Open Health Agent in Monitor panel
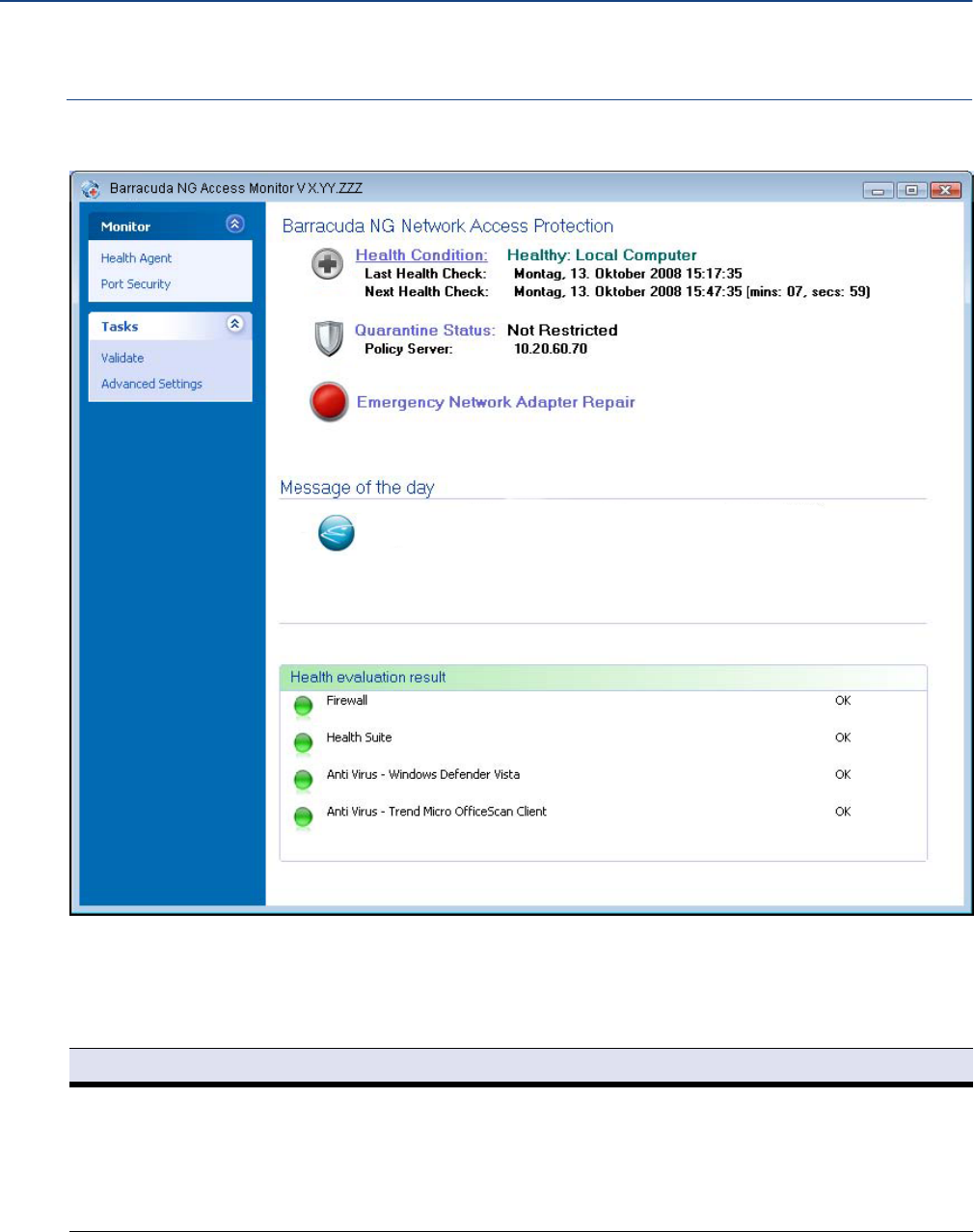Image resolution: width=974 pixels, height=1232 pixels. (136, 258)
